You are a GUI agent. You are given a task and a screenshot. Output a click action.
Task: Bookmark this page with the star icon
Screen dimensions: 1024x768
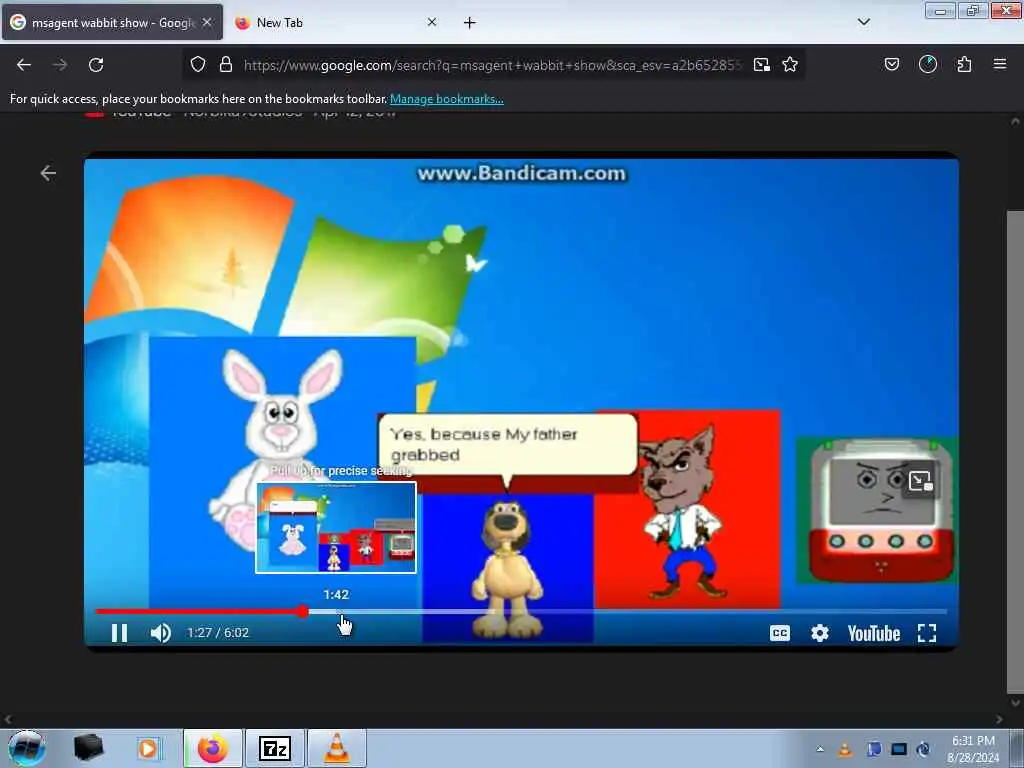click(x=790, y=64)
